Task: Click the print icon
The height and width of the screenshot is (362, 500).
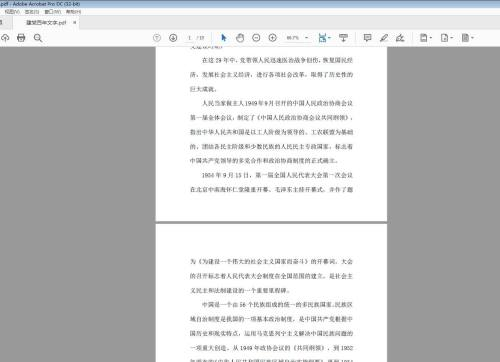Action: coord(21,38)
